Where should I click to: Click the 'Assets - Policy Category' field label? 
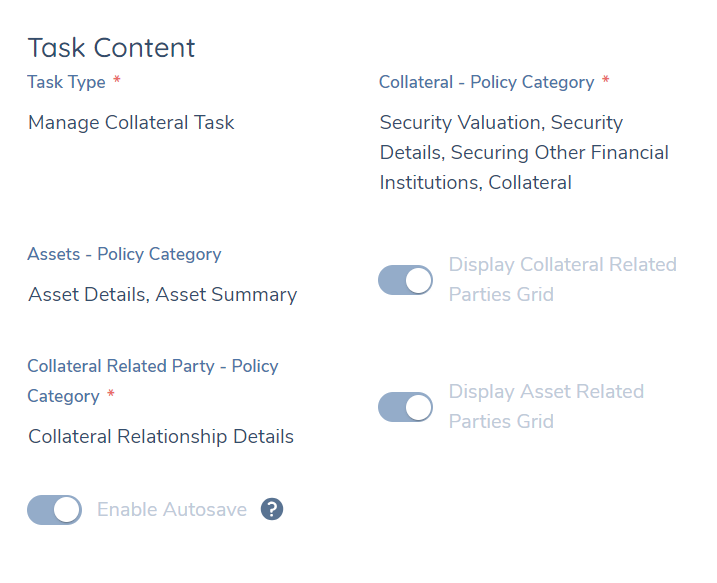click(x=124, y=254)
